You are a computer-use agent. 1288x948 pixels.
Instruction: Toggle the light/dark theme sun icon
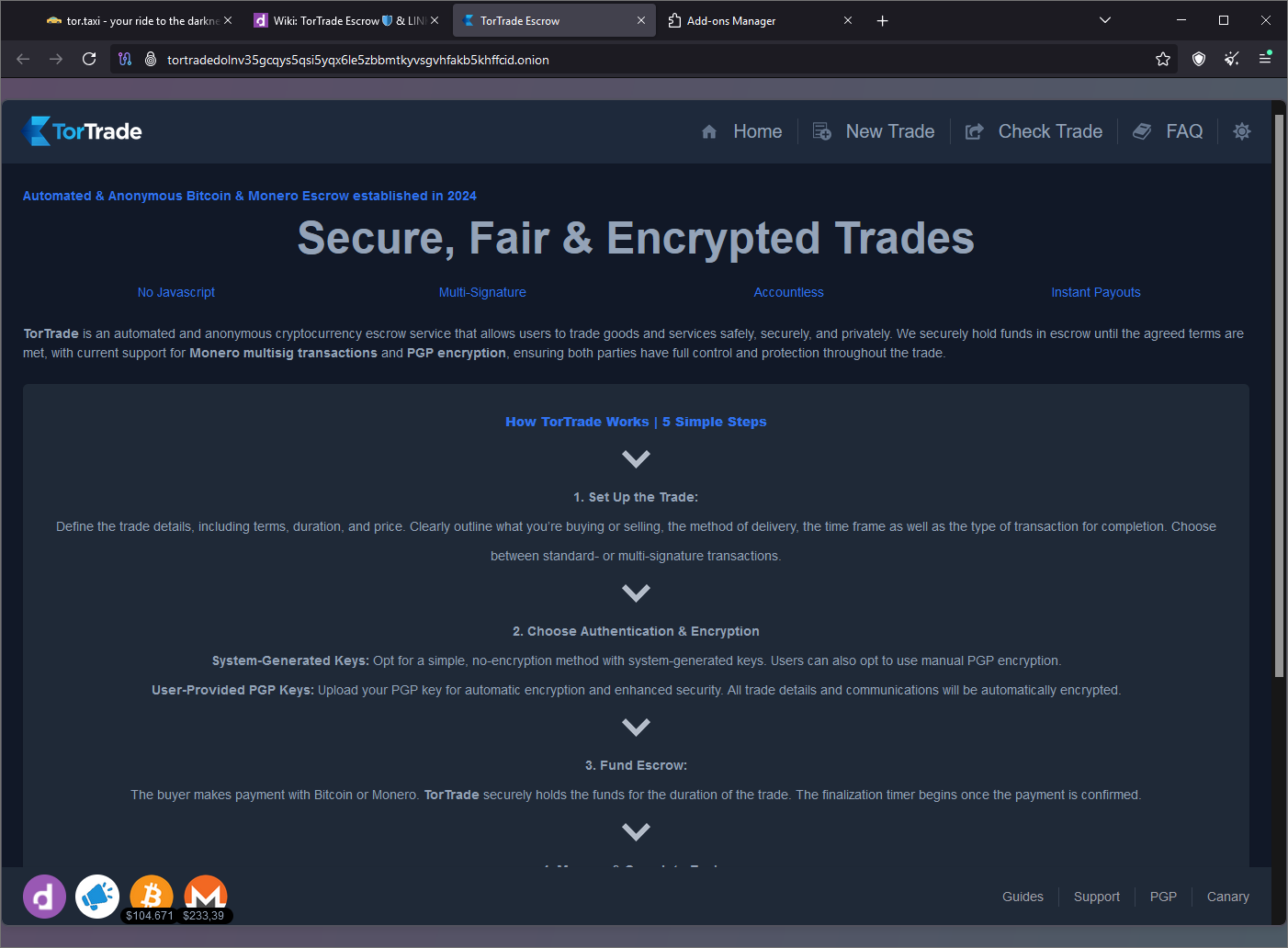point(1242,131)
